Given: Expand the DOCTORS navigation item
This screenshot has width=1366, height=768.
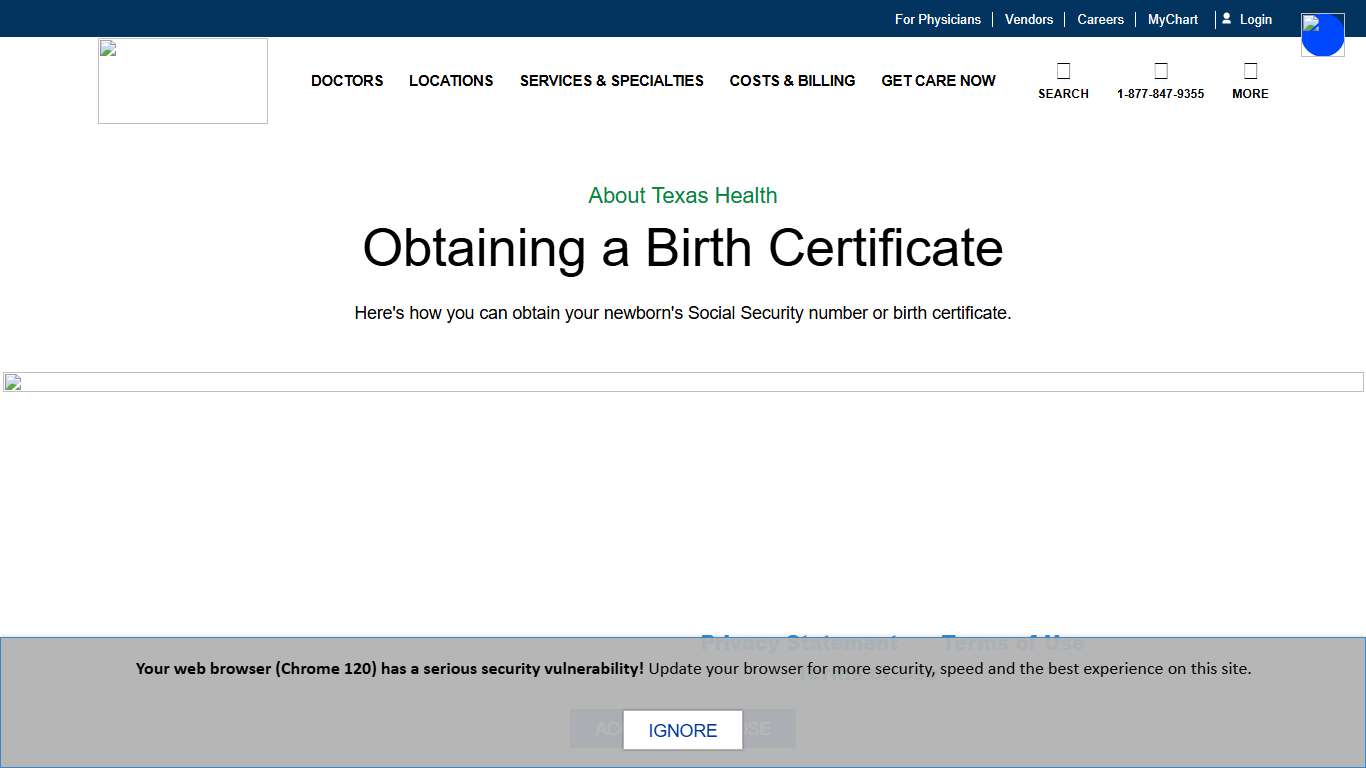Looking at the screenshot, I should [347, 81].
